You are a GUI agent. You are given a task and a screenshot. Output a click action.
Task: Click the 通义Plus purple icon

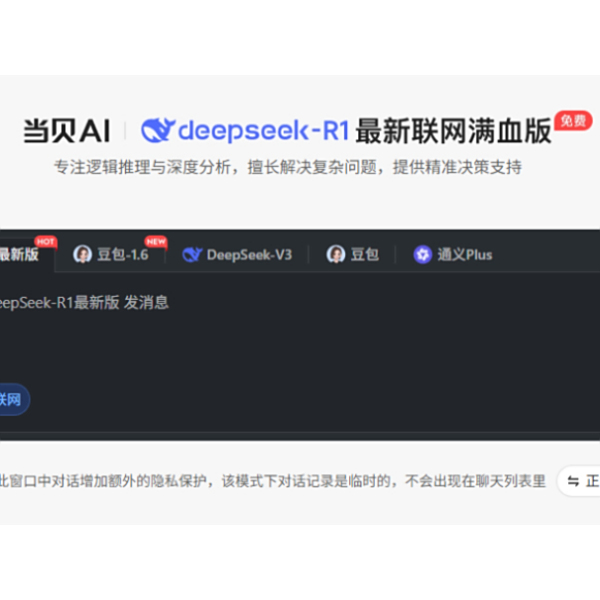[x=422, y=254]
